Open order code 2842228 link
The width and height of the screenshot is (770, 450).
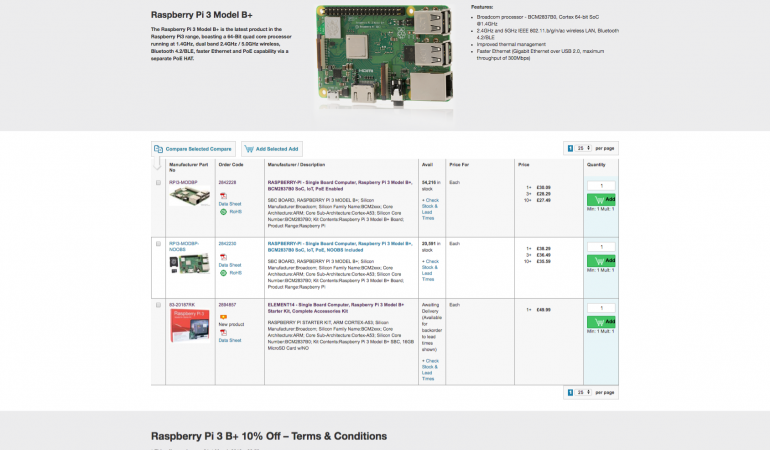tap(227, 182)
